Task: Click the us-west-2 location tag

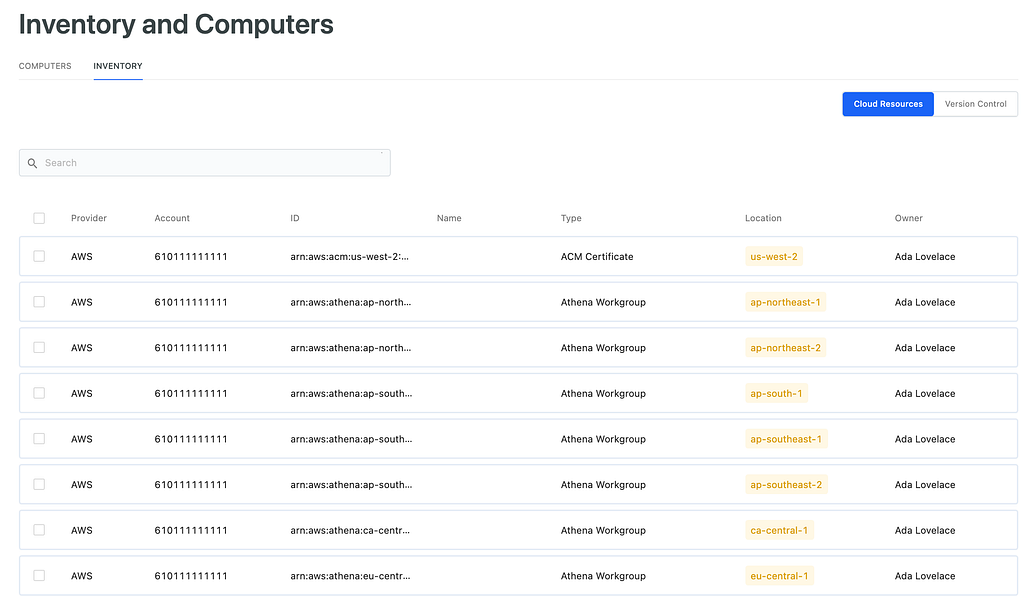Action: click(x=774, y=257)
